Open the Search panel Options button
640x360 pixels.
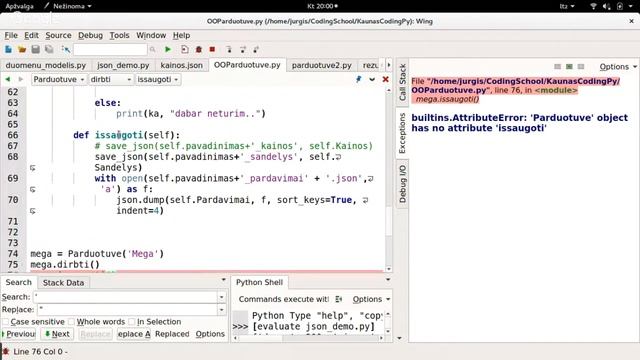pyautogui.click(x=210, y=334)
